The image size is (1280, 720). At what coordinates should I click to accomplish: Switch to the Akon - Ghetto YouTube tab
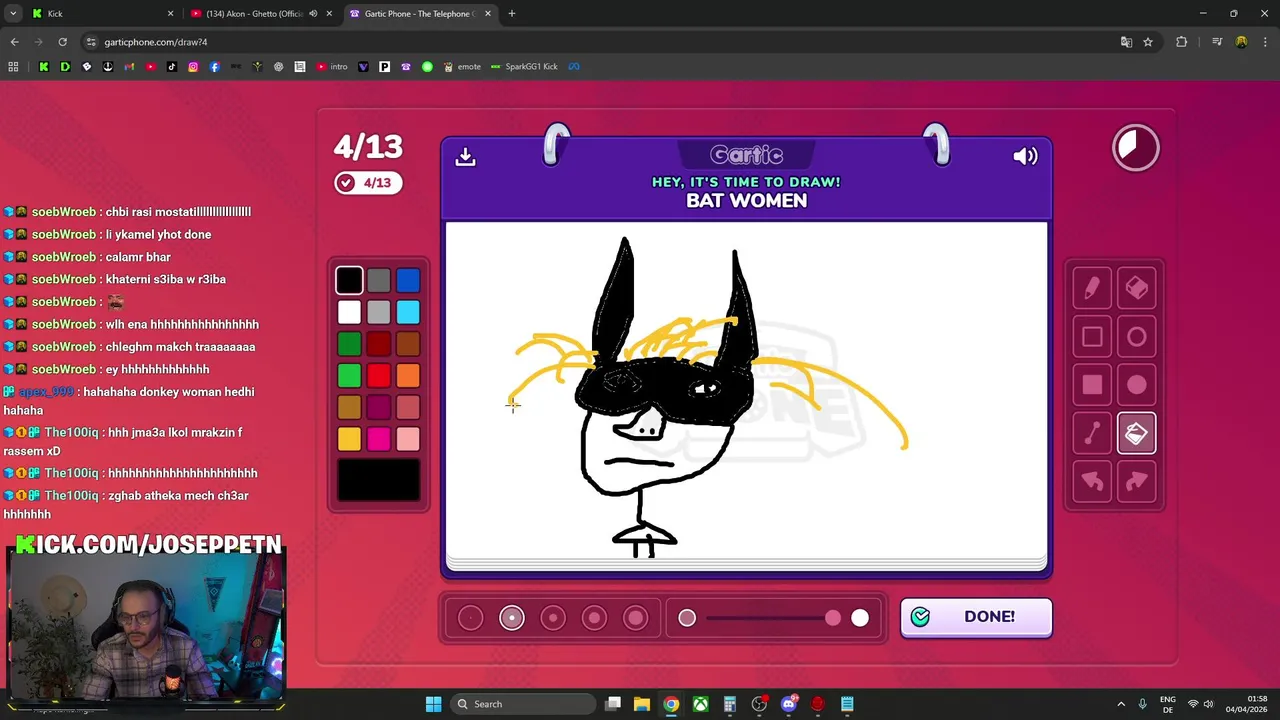click(x=262, y=14)
